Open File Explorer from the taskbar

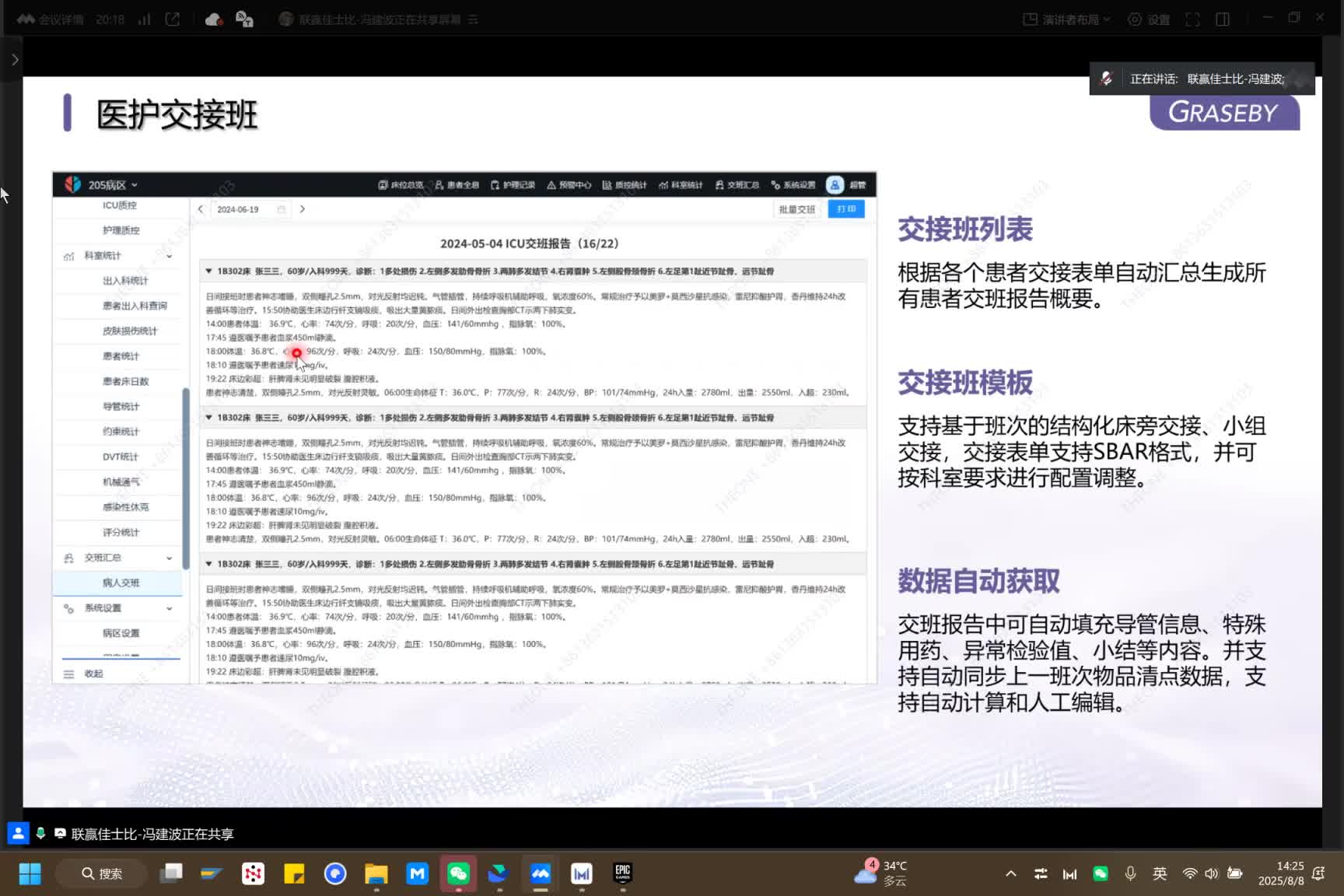click(376, 873)
